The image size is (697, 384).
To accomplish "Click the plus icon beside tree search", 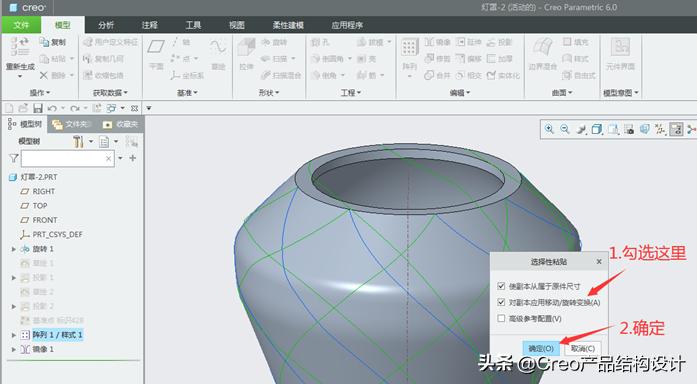I will coord(132,158).
